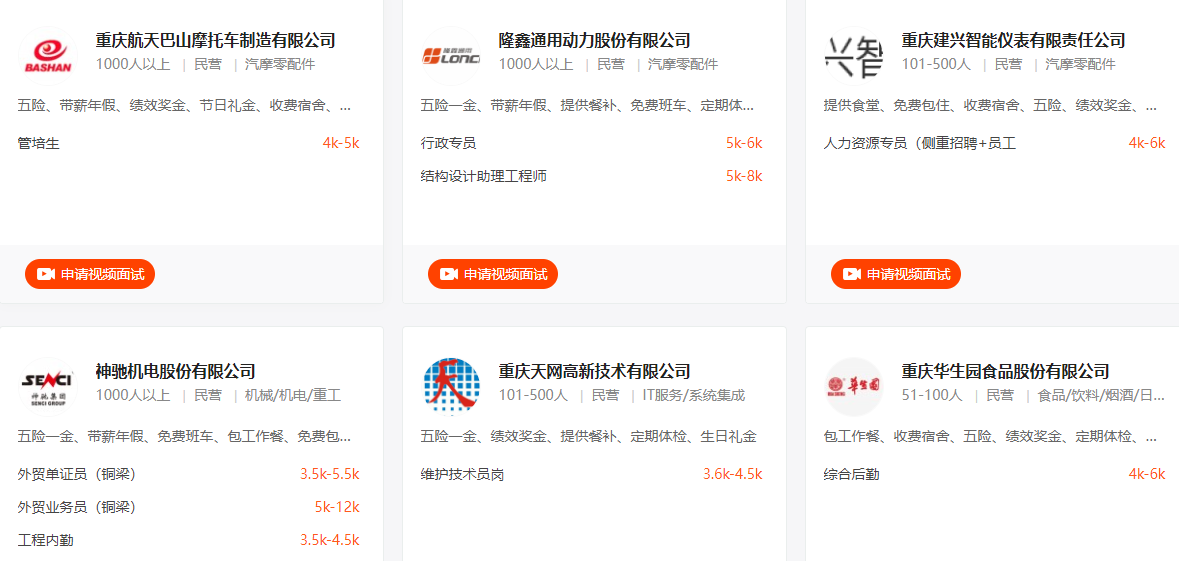This screenshot has width=1179, height=561.
Task: Open company page 神驰机电股份有限公司
Action: tap(175, 371)
